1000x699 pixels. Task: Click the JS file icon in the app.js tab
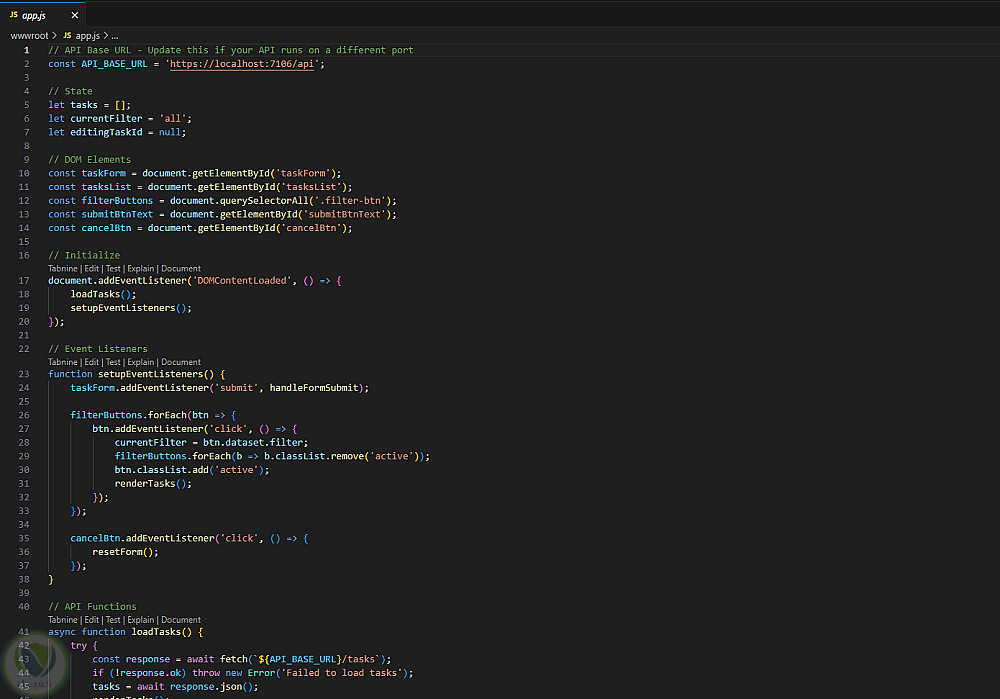(13, 15)
